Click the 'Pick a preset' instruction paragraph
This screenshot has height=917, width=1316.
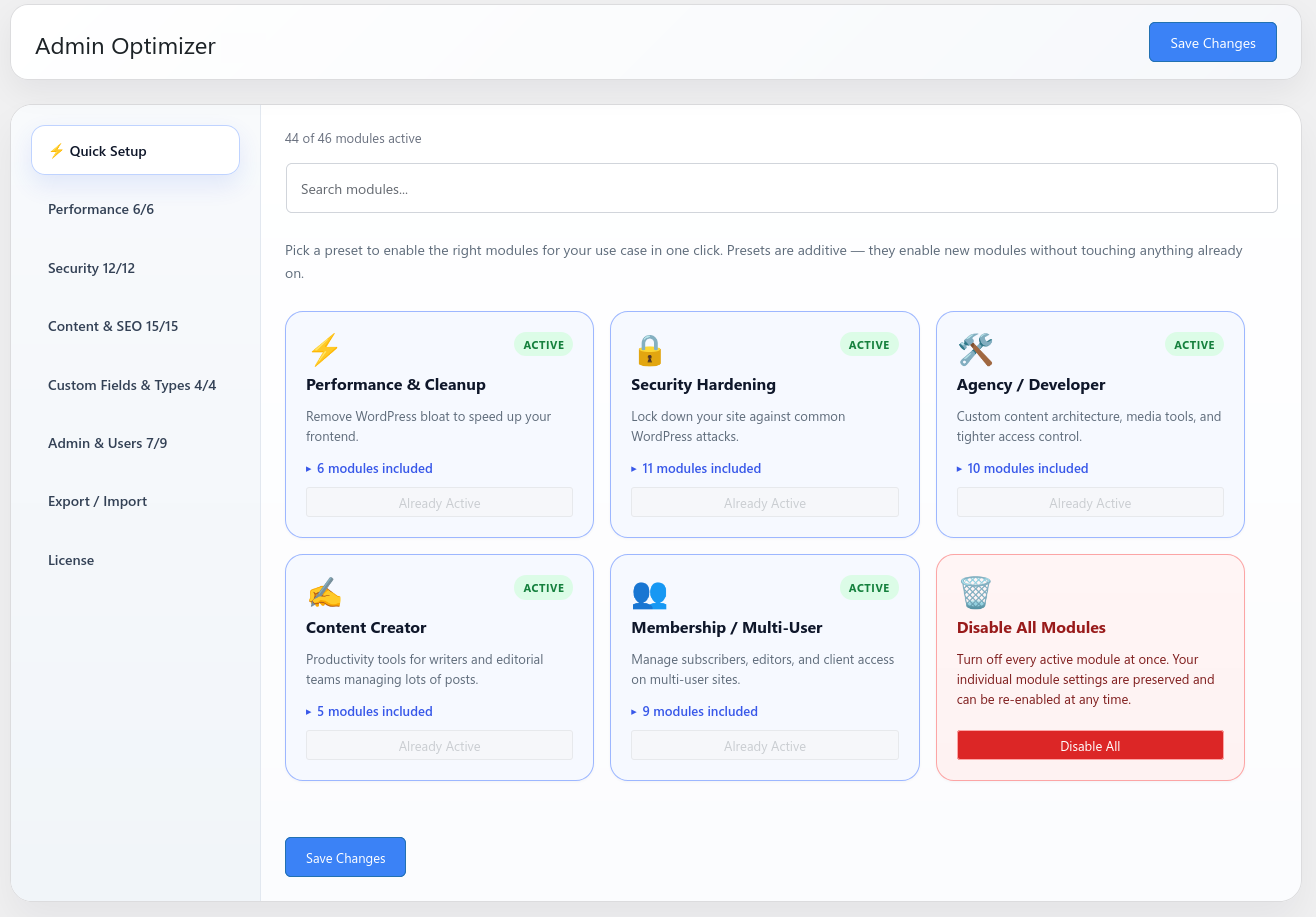(x=764, y=261)
